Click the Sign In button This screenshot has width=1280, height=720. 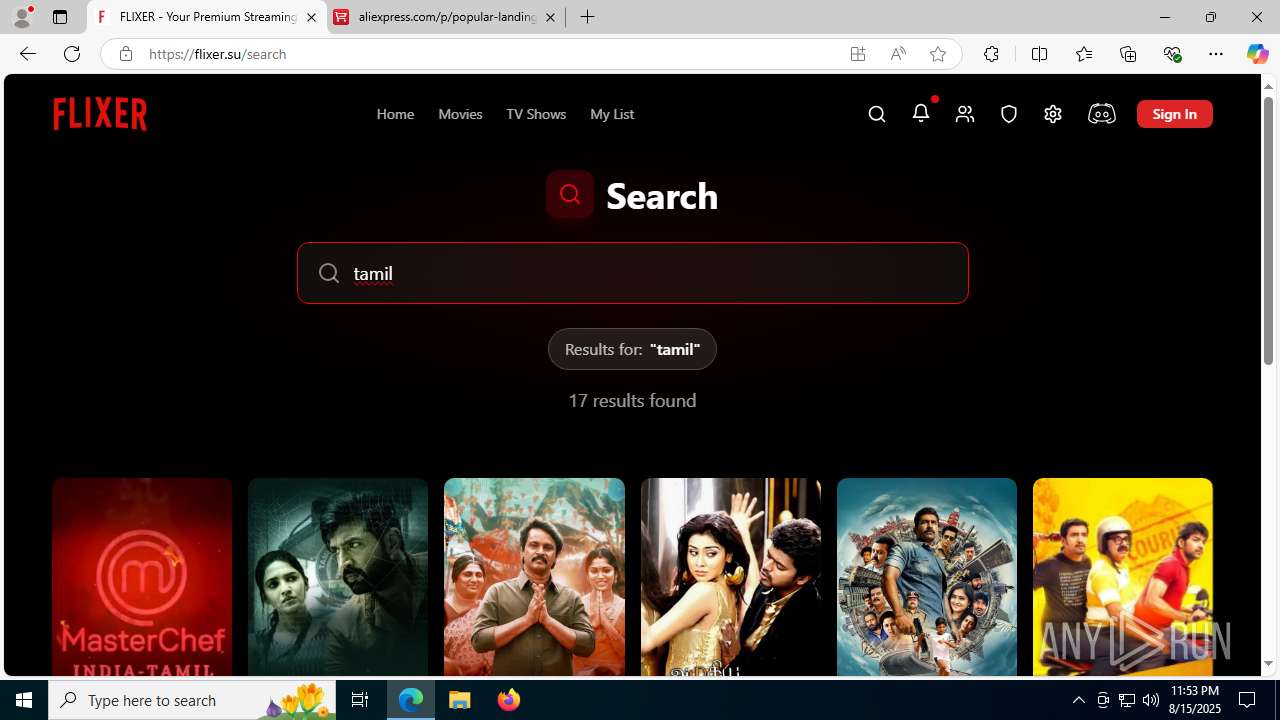click(1175, 114)
